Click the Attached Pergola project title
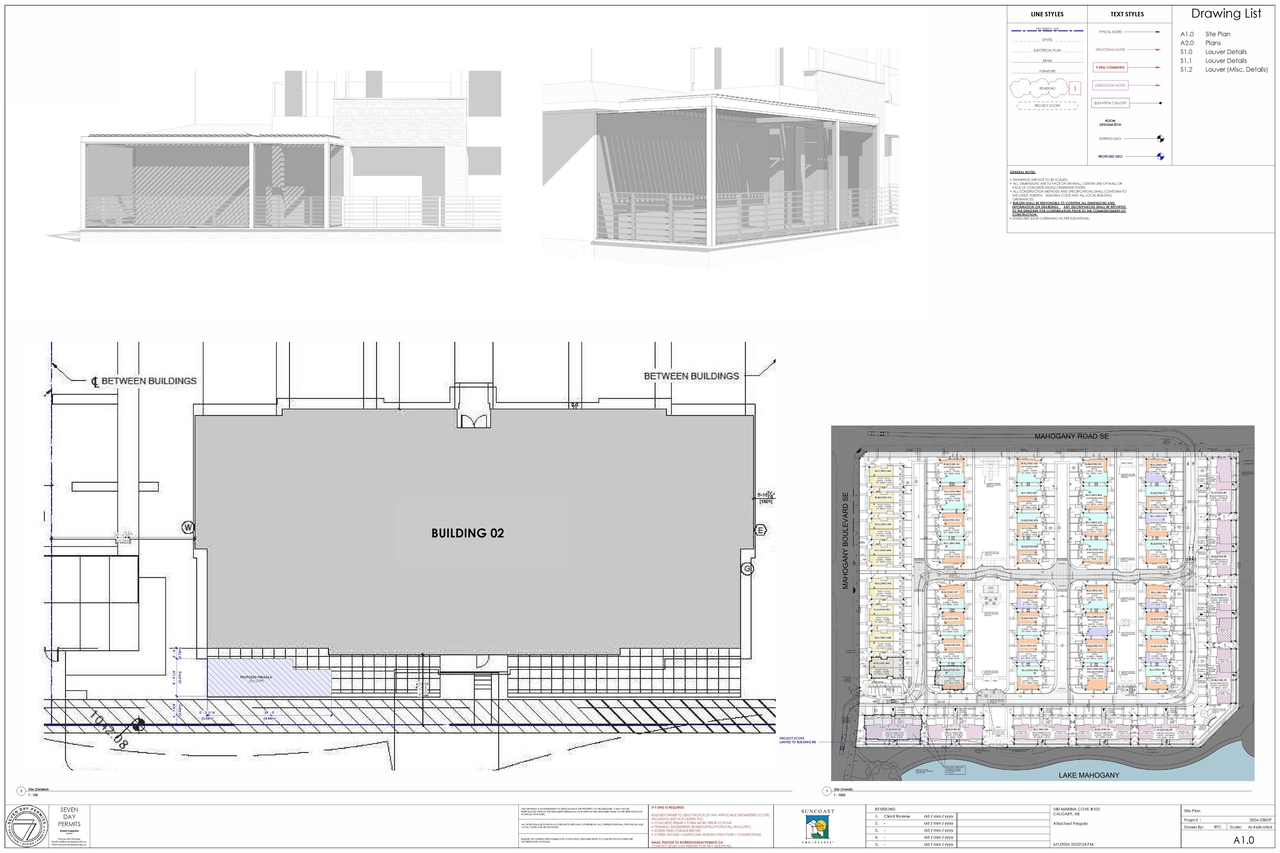 (x=1071, y=824)
